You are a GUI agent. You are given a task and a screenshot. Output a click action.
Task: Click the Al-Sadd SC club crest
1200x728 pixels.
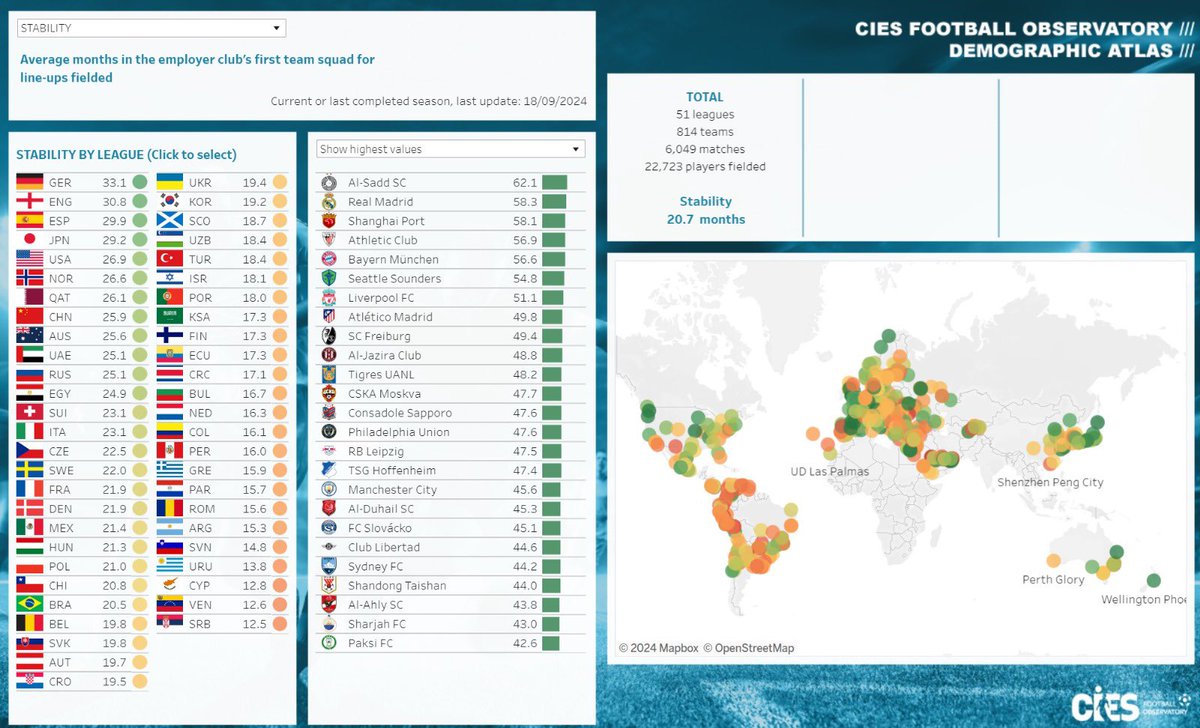[329, 183]
